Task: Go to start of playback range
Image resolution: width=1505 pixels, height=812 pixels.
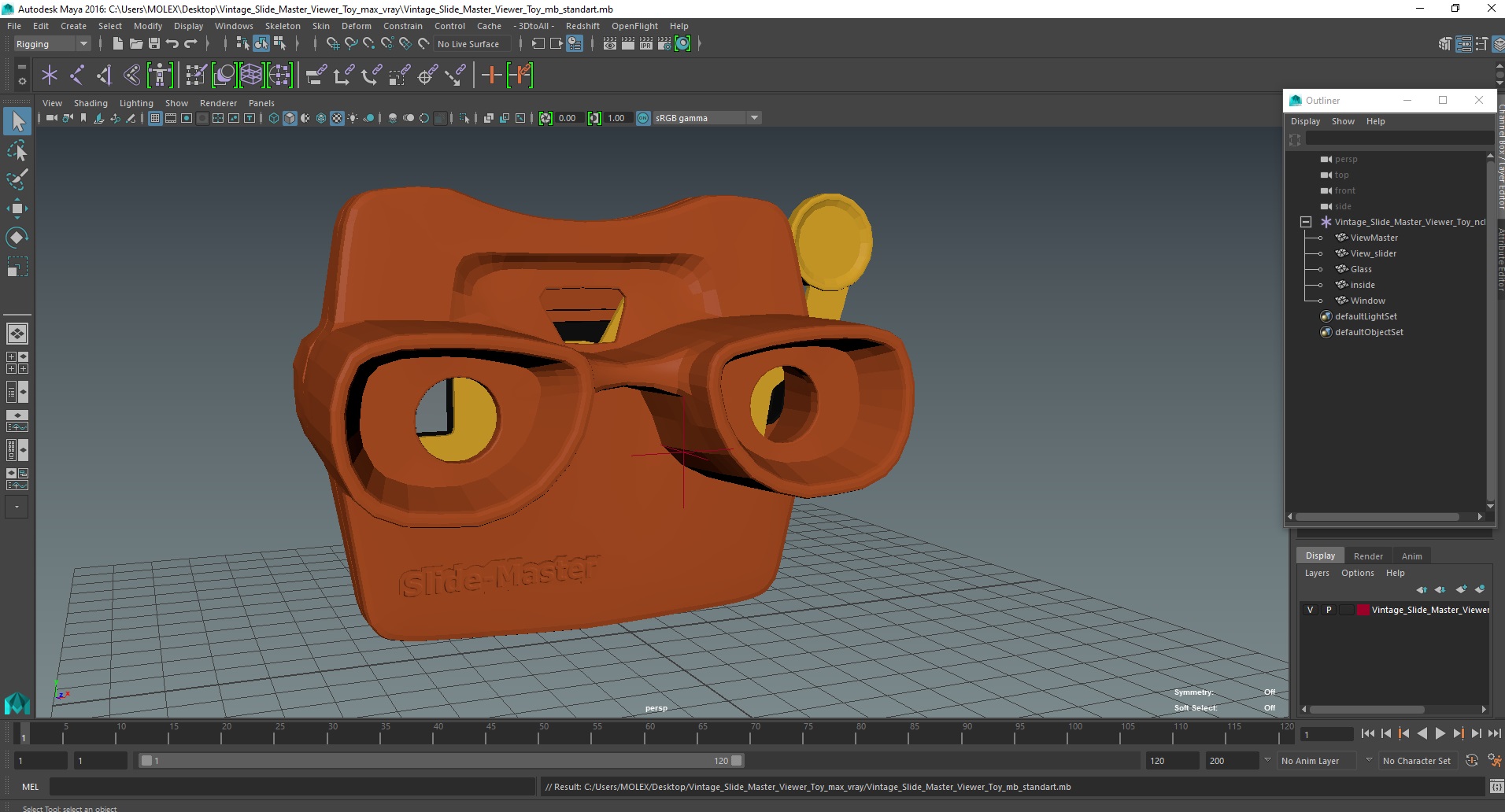Action: tap(1367, 733)
